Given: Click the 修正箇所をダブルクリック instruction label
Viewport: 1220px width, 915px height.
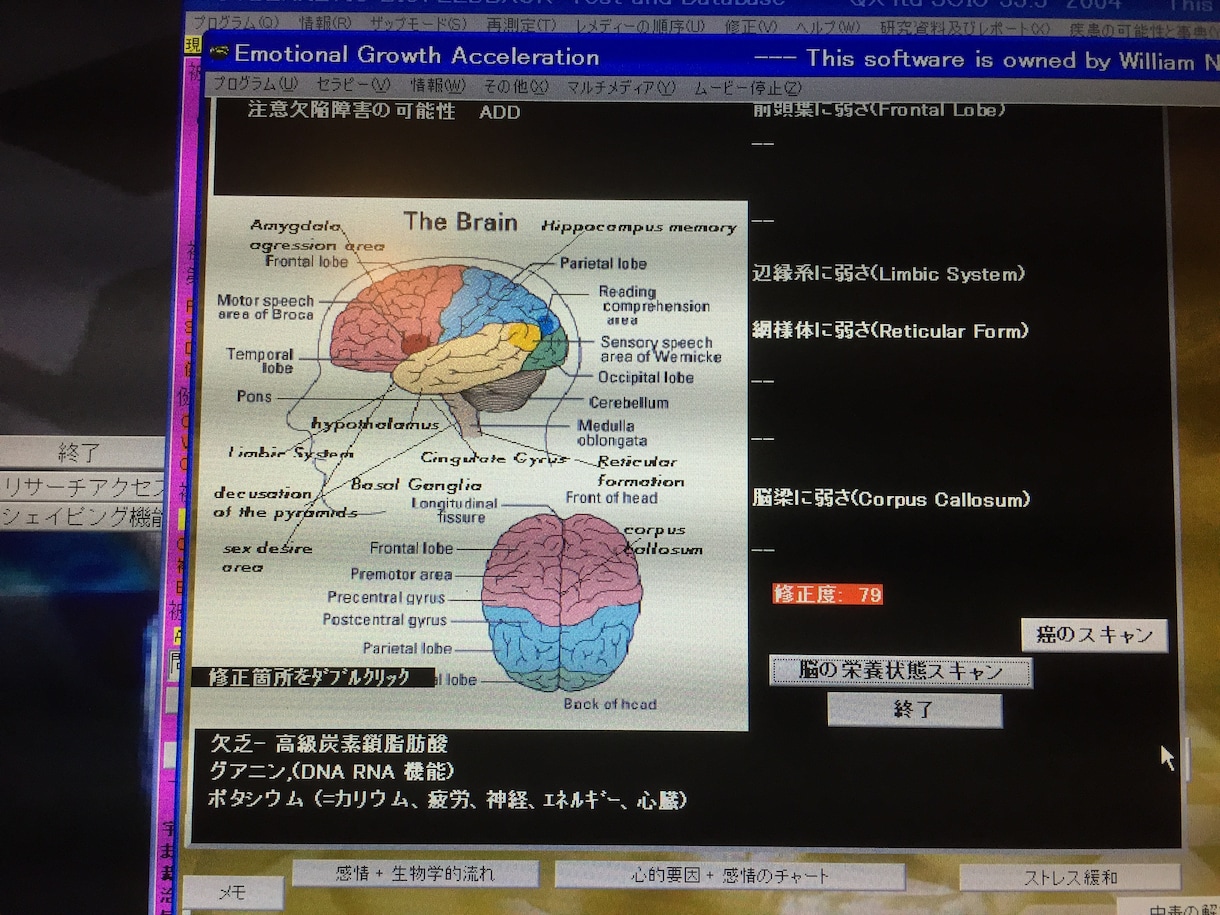Looking at the screenshot, I should pos(311,677).
